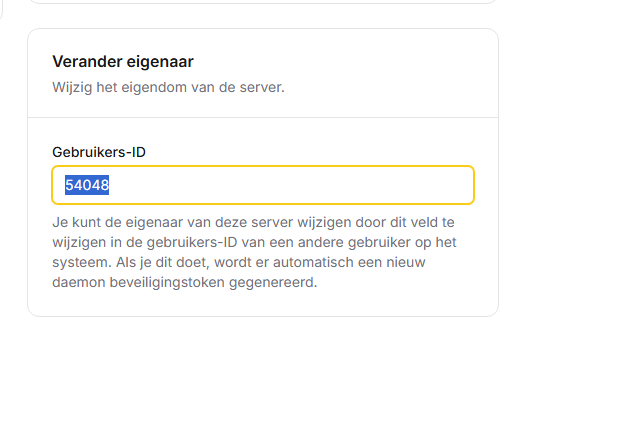The image size is (637, 440).
Task: Click the subtitle "Wijzig het eigendom van de server."
Action: pos(168,87)
